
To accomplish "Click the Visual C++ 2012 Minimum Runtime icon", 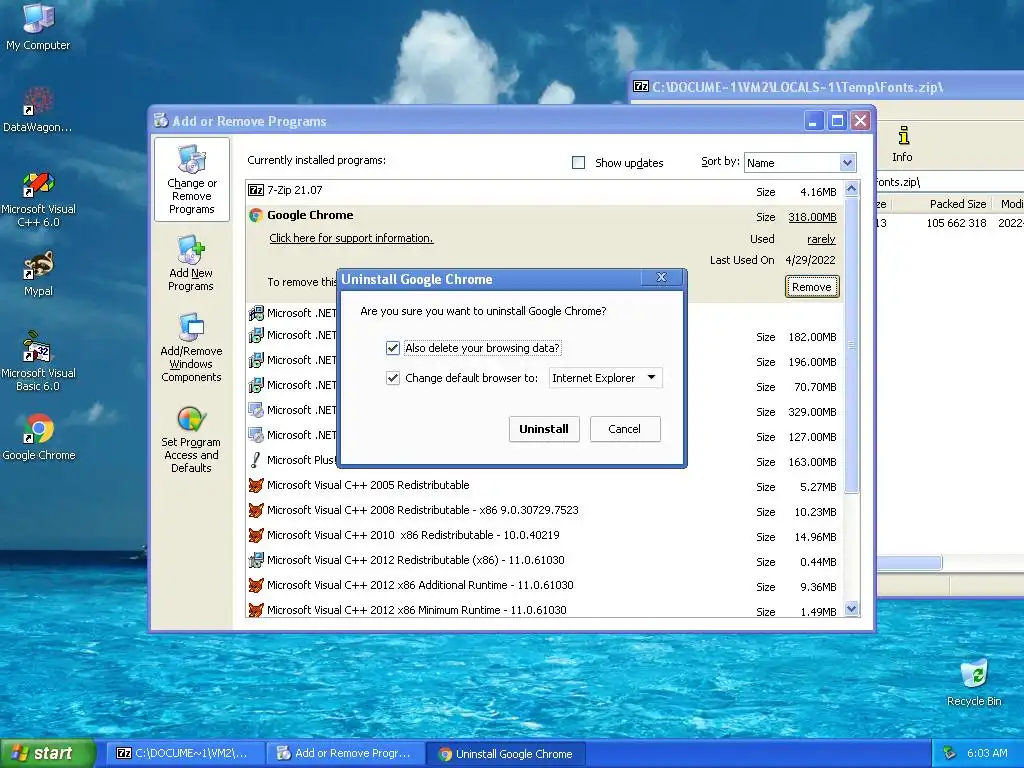I will pyautogui.click(x=256, y=610).
